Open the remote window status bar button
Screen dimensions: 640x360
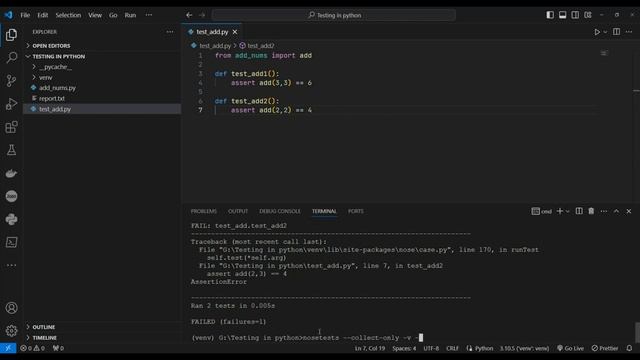point(8,348)
